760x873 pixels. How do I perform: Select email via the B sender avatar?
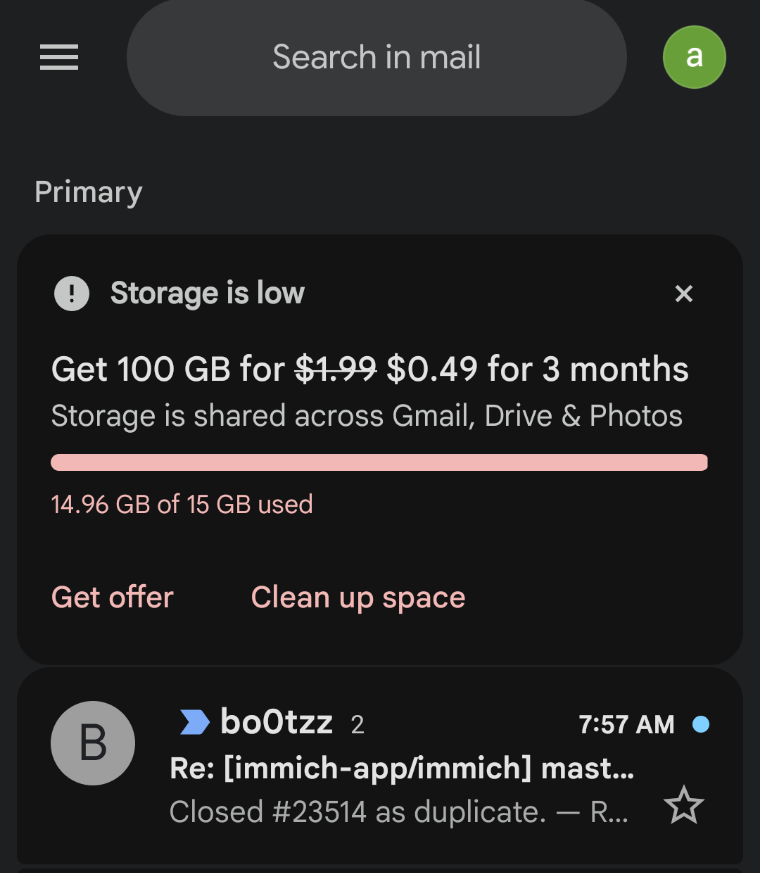click(x=93, y=743)
